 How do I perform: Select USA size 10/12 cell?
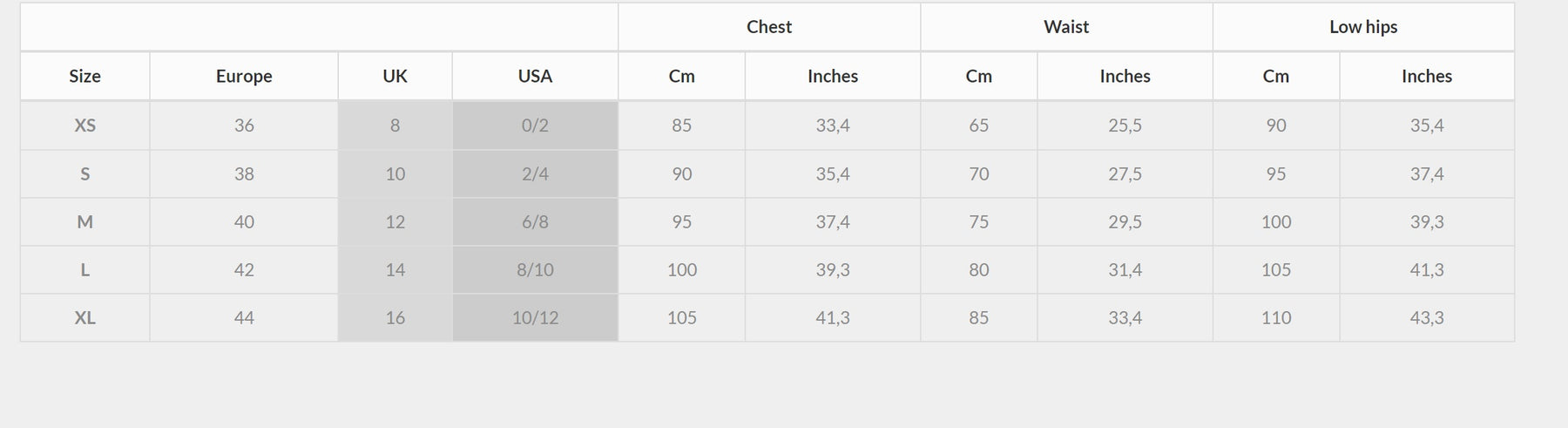pos(535,318)
